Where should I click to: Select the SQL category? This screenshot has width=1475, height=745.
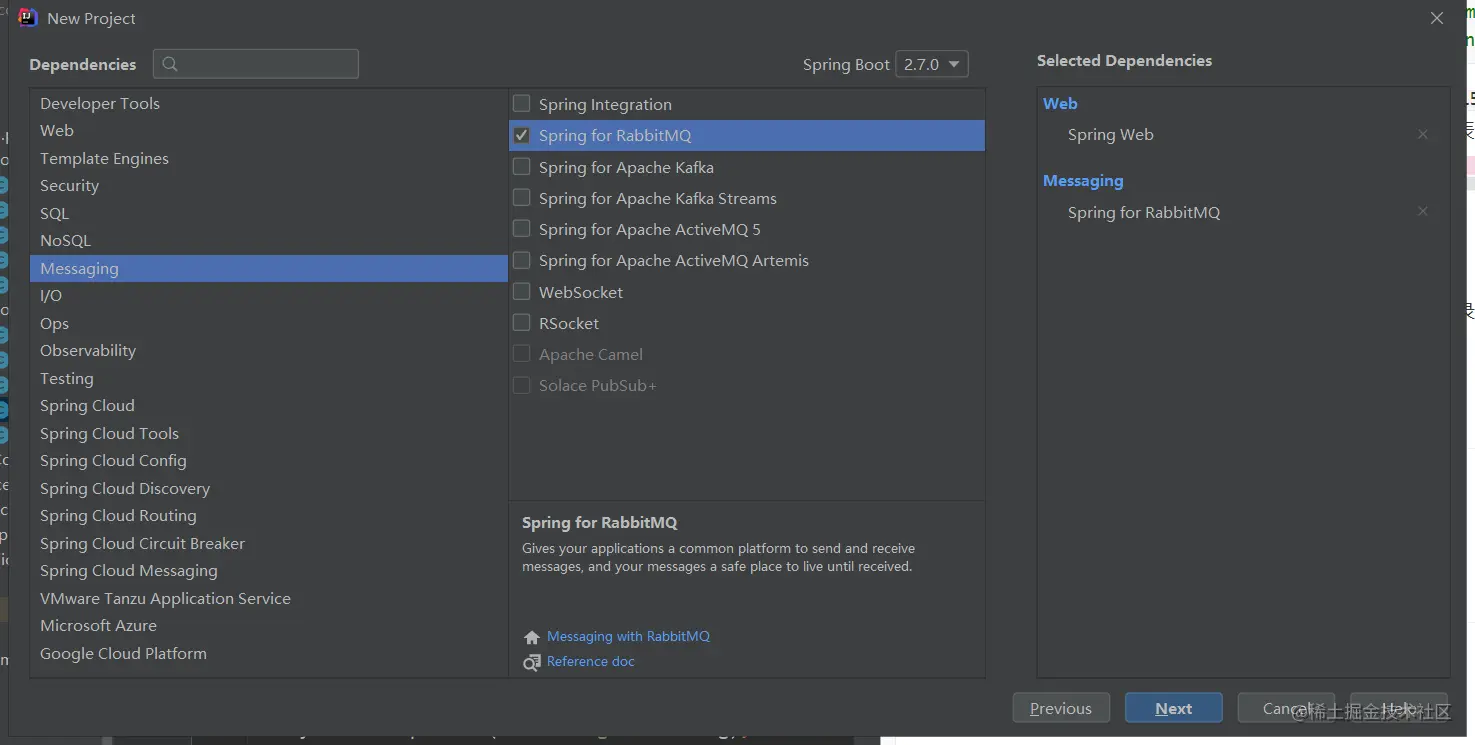269,213
